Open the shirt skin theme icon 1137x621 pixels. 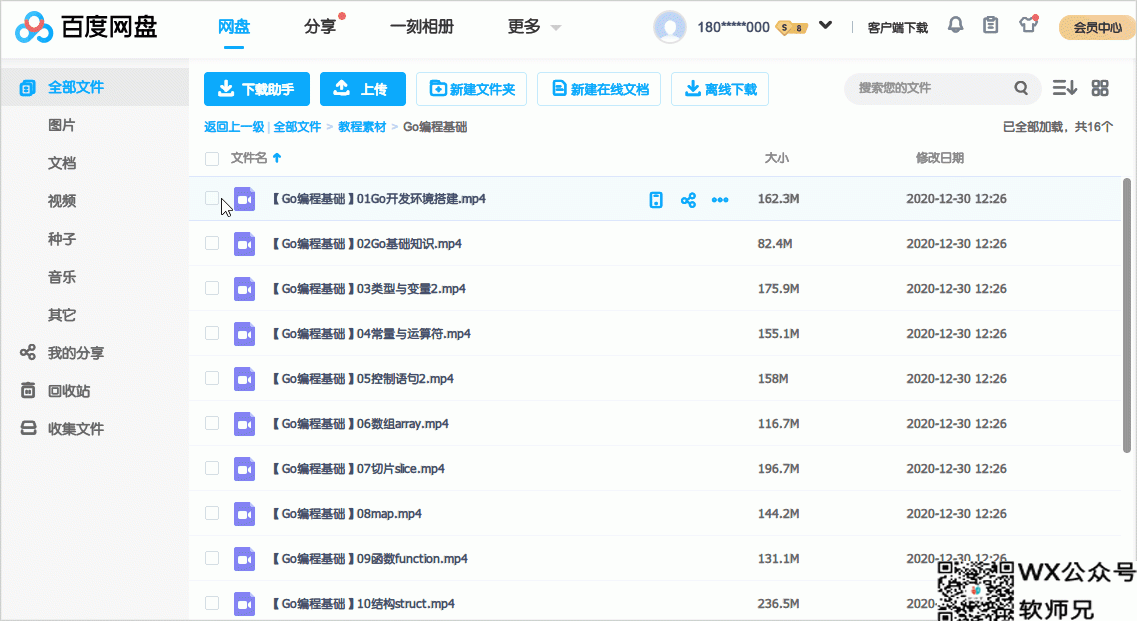(x=1028, y=25)
